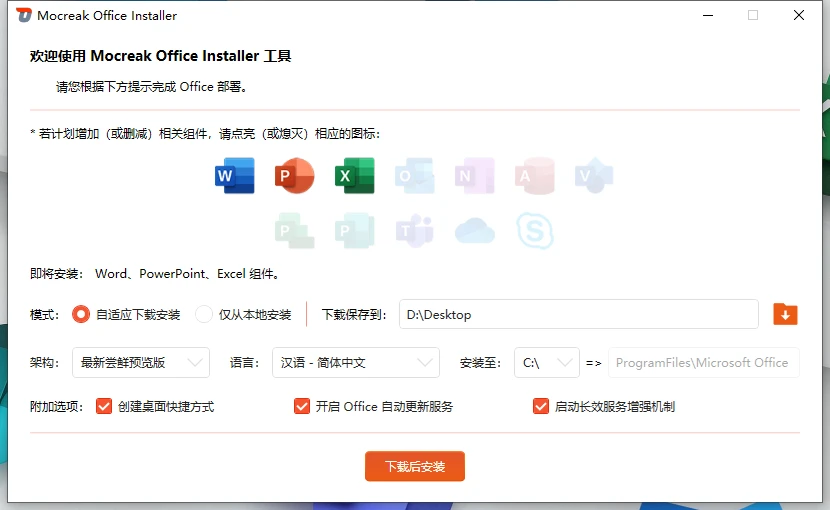The height and width of the screenshot is (510, 830).
Task: Enable the dimmed Skype component icon
Action: [535, 230]
